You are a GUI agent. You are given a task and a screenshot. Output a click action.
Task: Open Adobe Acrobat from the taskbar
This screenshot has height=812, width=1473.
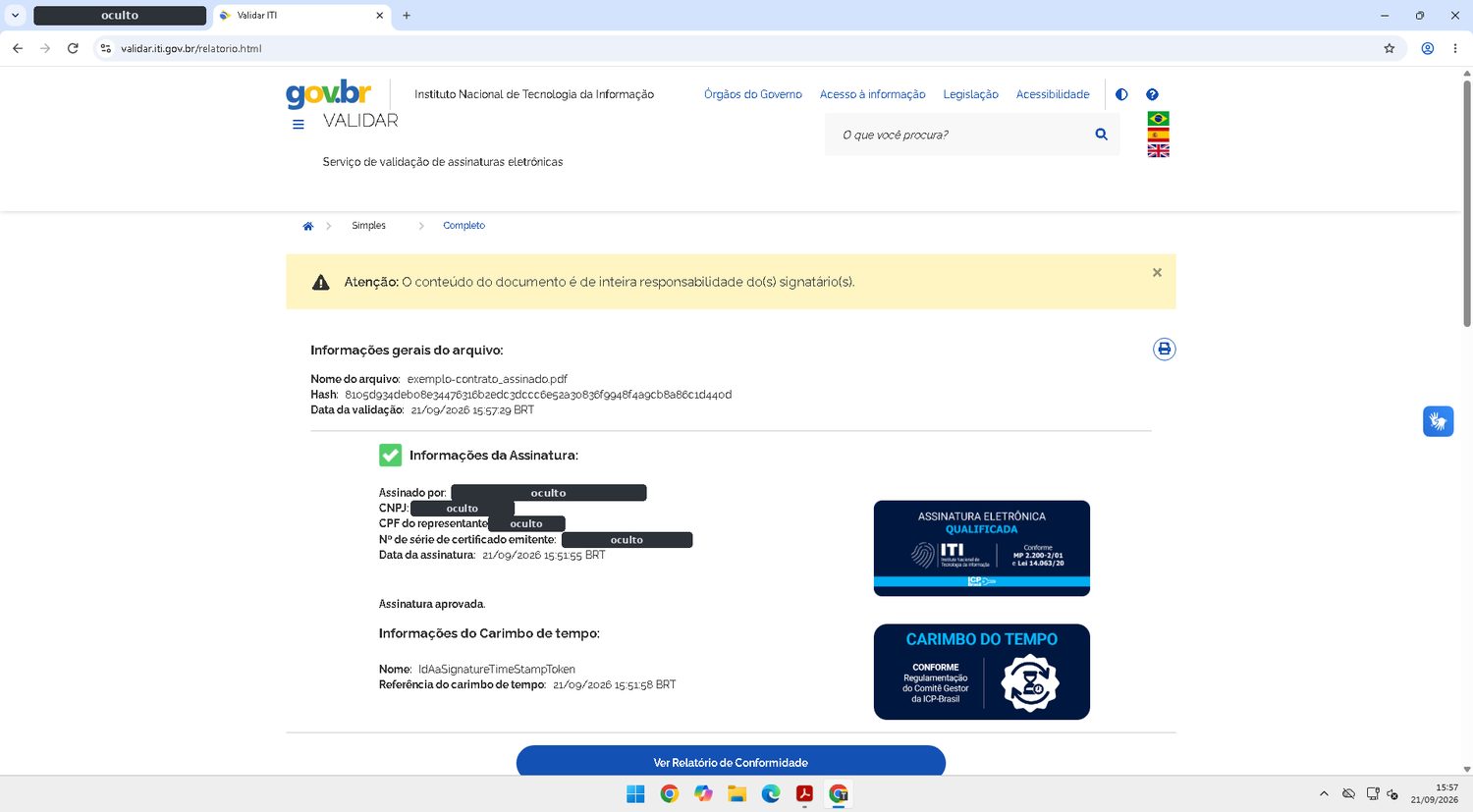[x=804, y=793]
